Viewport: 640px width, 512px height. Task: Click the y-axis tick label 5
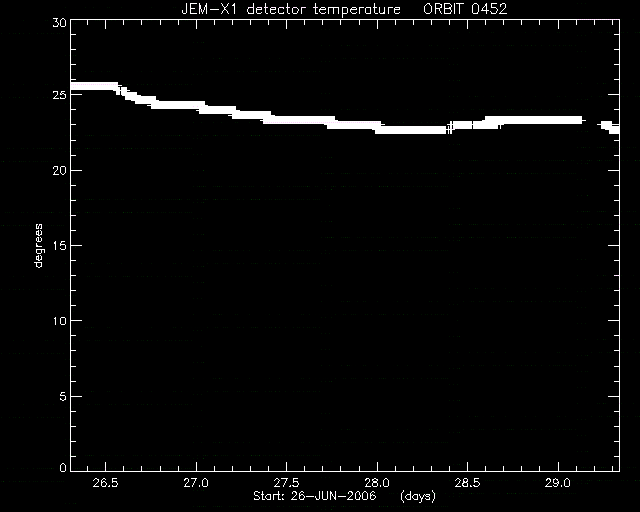pos(62,396)
